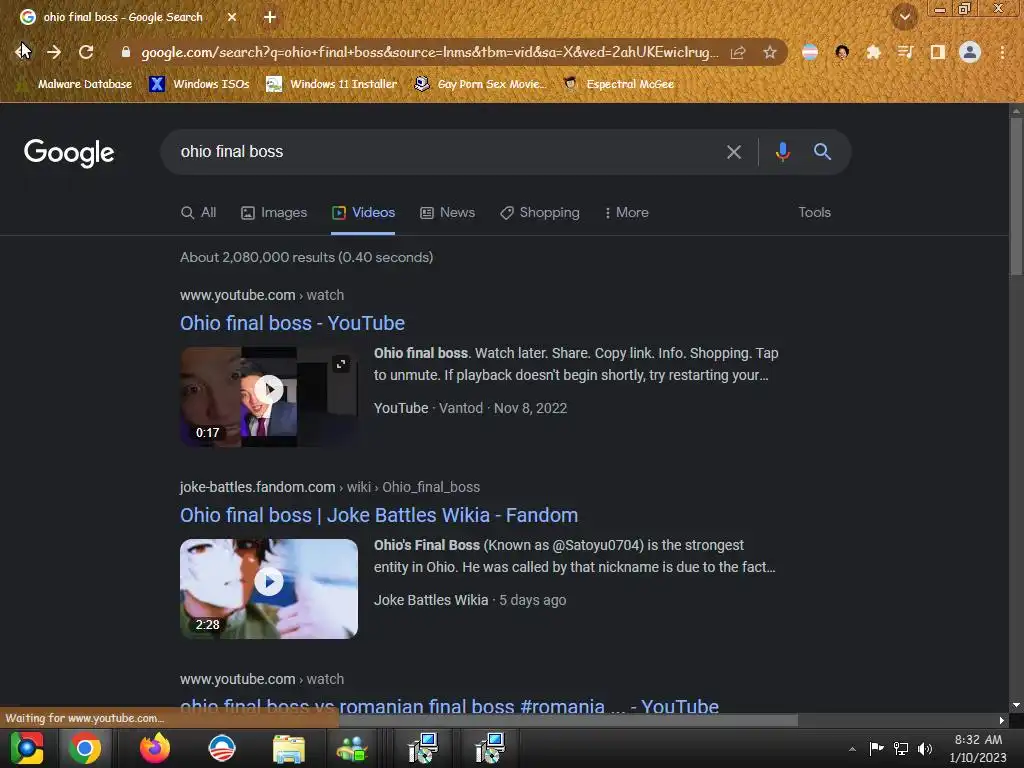
Task: Toggle the browser side panel icon
Action: [x=938, y=52]
